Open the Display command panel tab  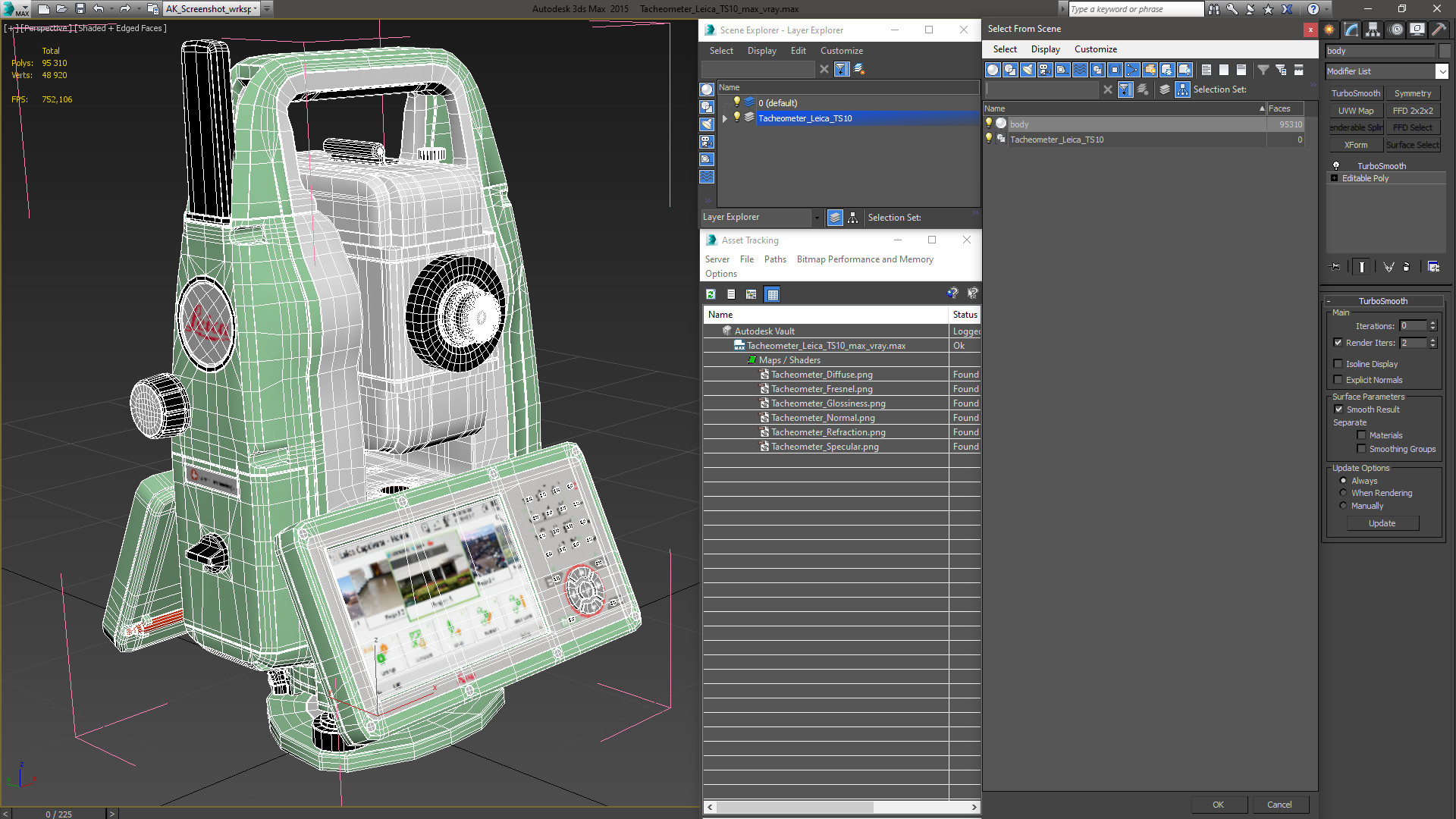[x=1417, y=30]
